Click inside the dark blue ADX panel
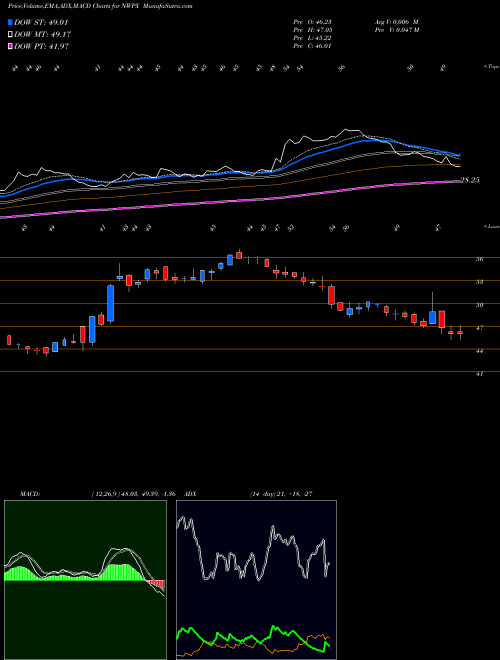Viewport: 500px width, 660px height. [256, 580]
